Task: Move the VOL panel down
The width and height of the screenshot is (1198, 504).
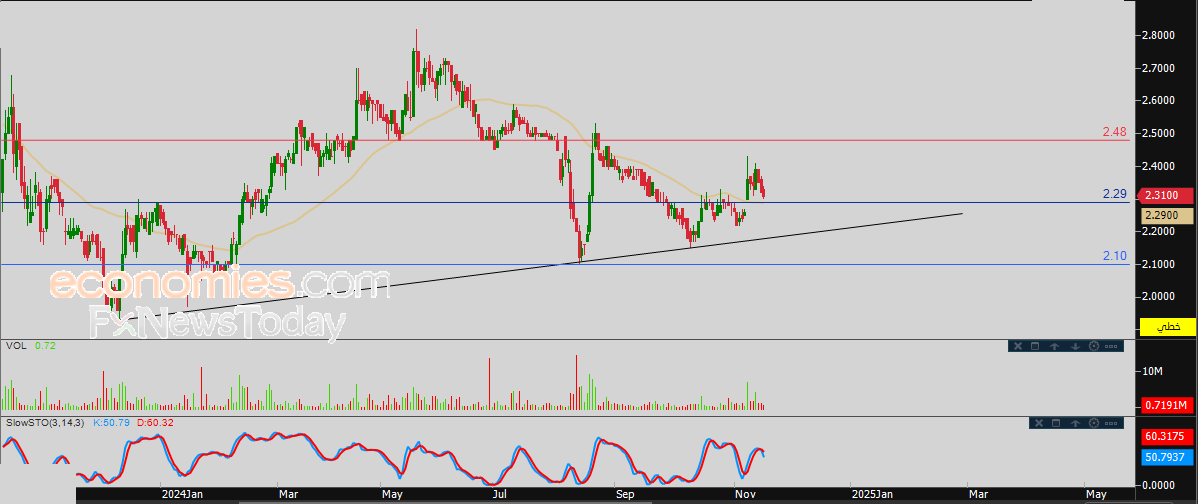Action: point(1076,347)
